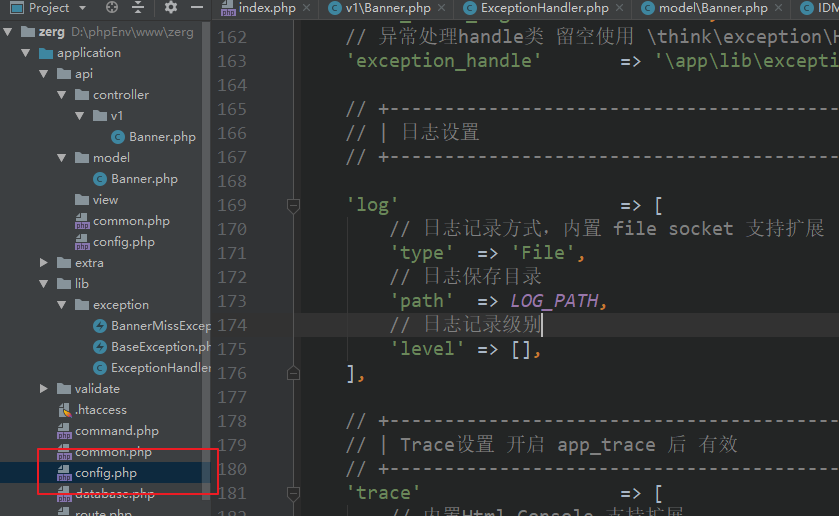Fold the closing bracket marker at line 176

293,373
